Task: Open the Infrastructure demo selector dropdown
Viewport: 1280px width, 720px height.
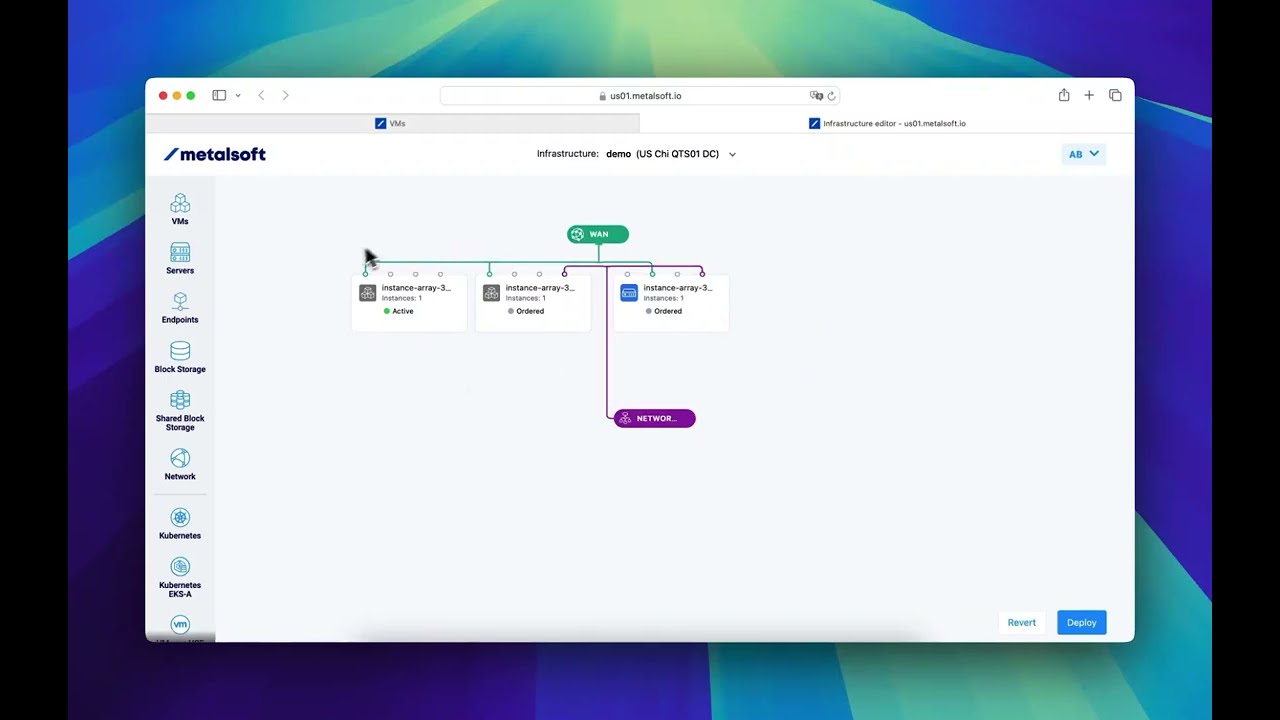Action: pyautogui.click(x=636, y=154)
